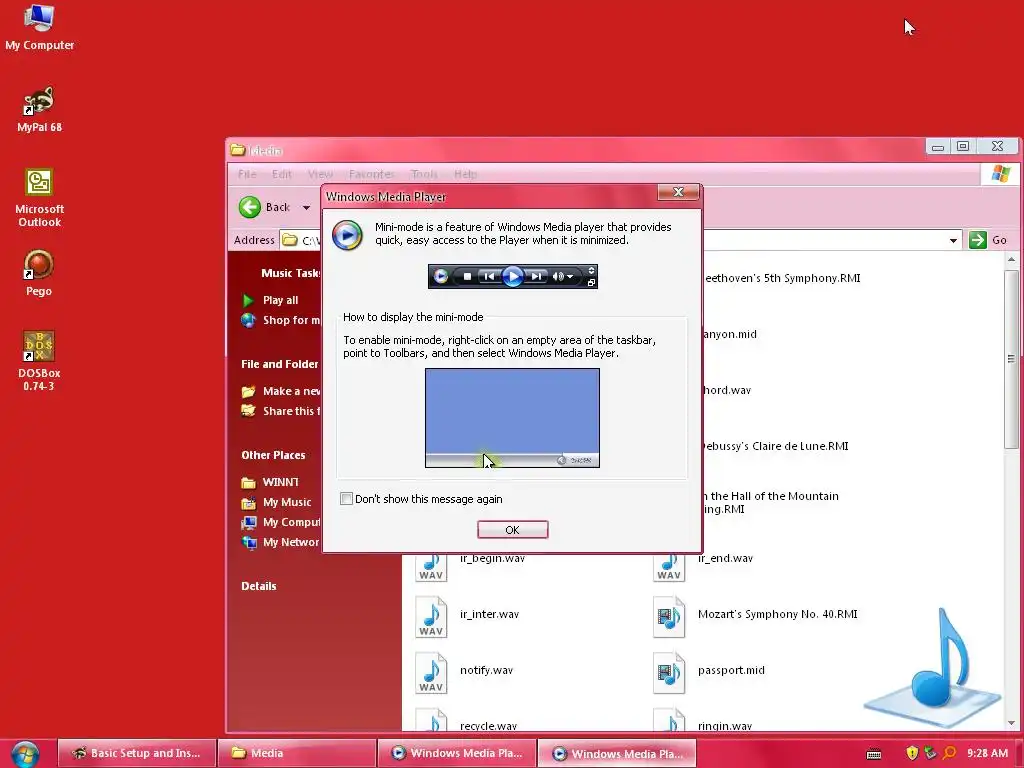Open File menu in Media window
The image size is (1024, 768).
[x=247, y=174]
